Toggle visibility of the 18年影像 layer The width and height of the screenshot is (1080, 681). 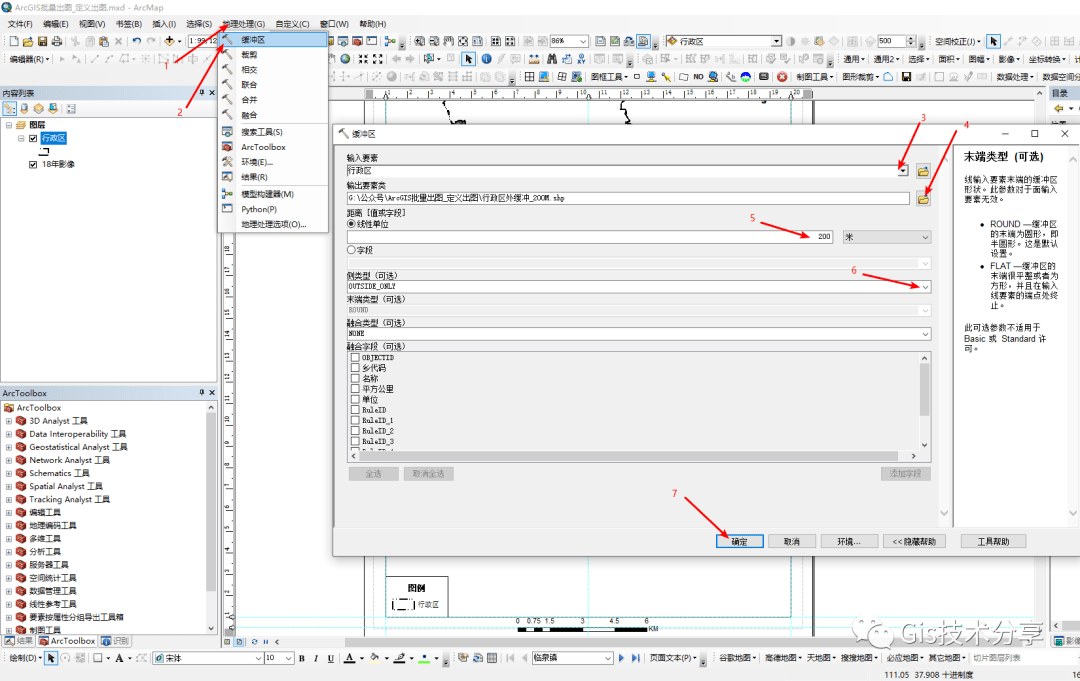click(x=33, y=165)
